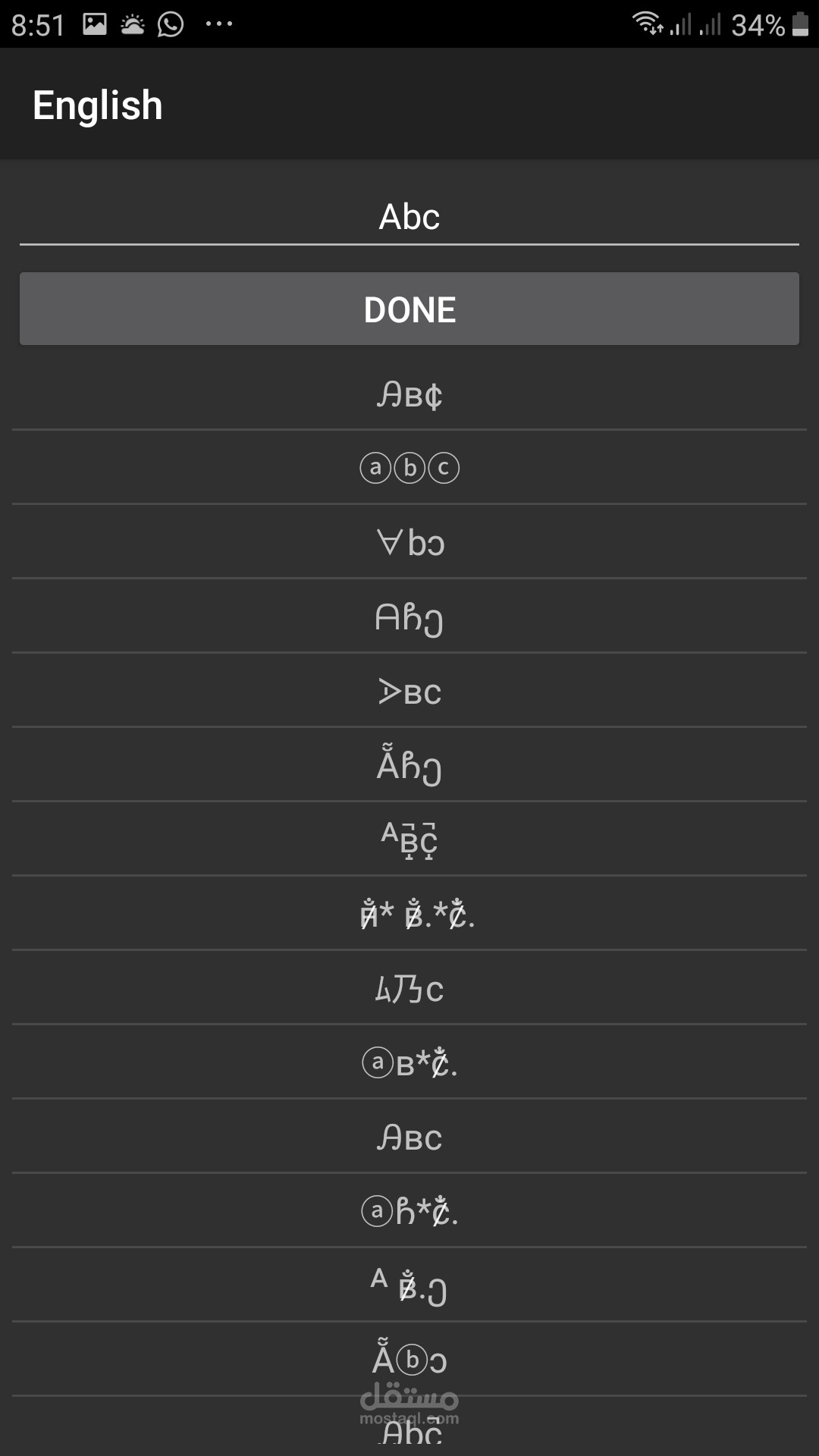The image size is (819, 1456).
Task: Select the boxed subscript BC style
Action: 409,839
